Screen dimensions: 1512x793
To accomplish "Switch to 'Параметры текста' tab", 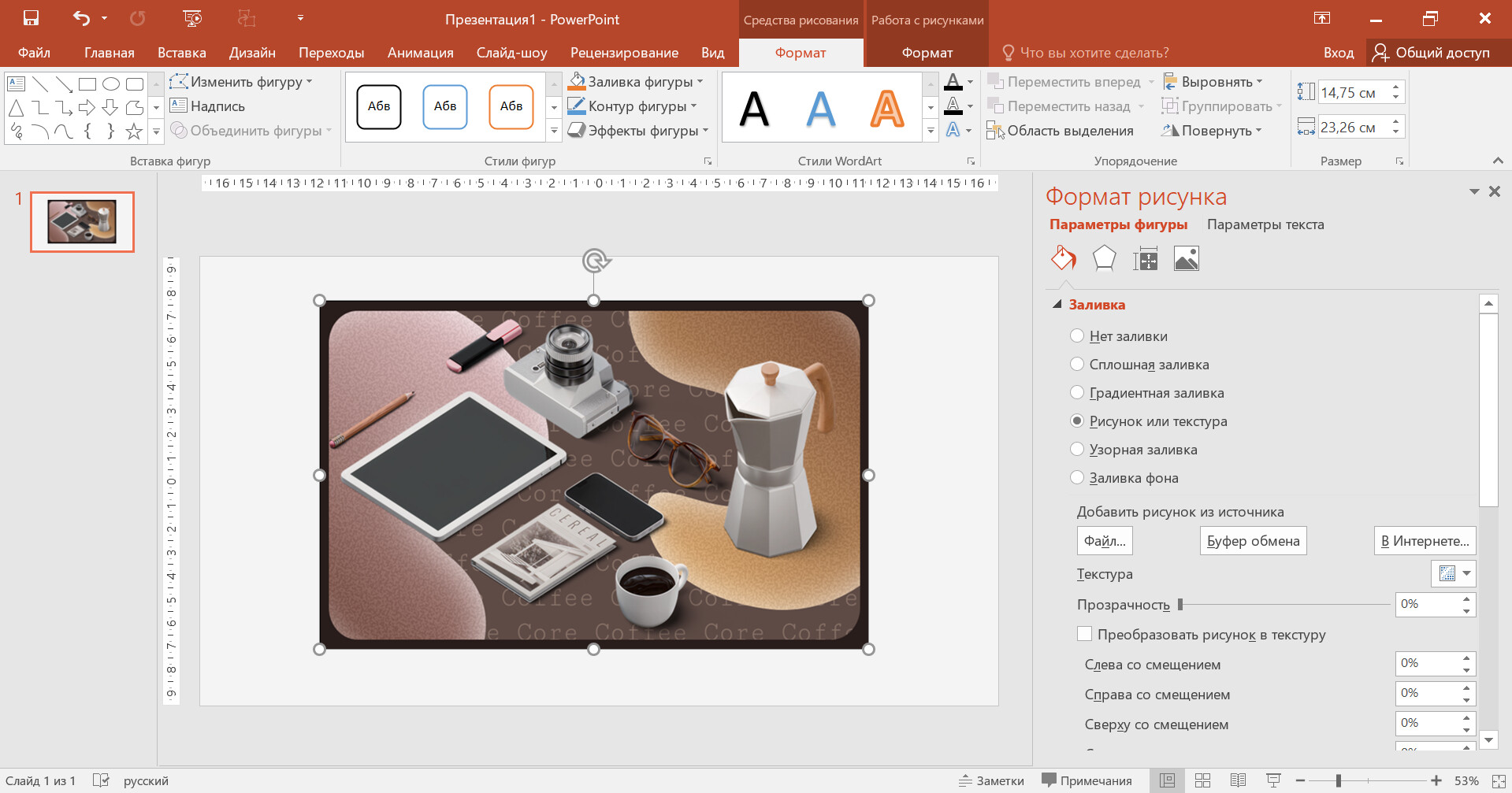I will pos(1265,224).
